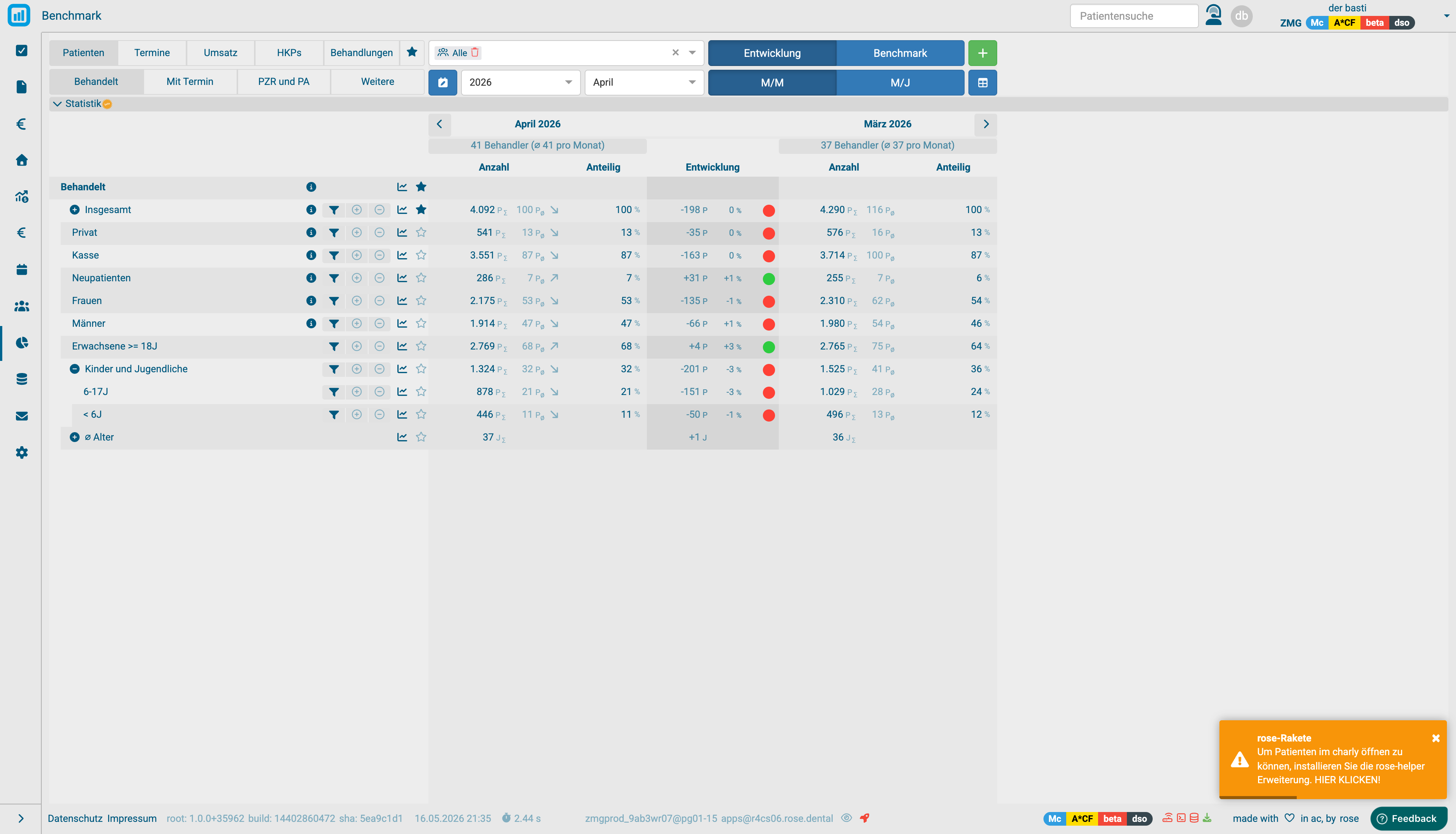Collapse the Kinder und Jugendliche row
1456x834 pixels.
point(74,369)
